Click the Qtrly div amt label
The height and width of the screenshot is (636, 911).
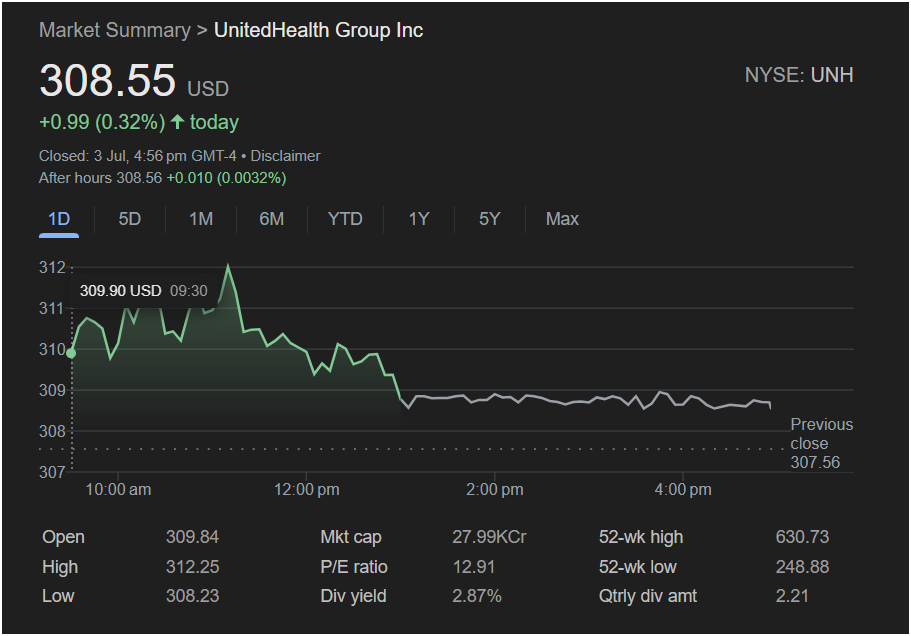coord(648,597)
